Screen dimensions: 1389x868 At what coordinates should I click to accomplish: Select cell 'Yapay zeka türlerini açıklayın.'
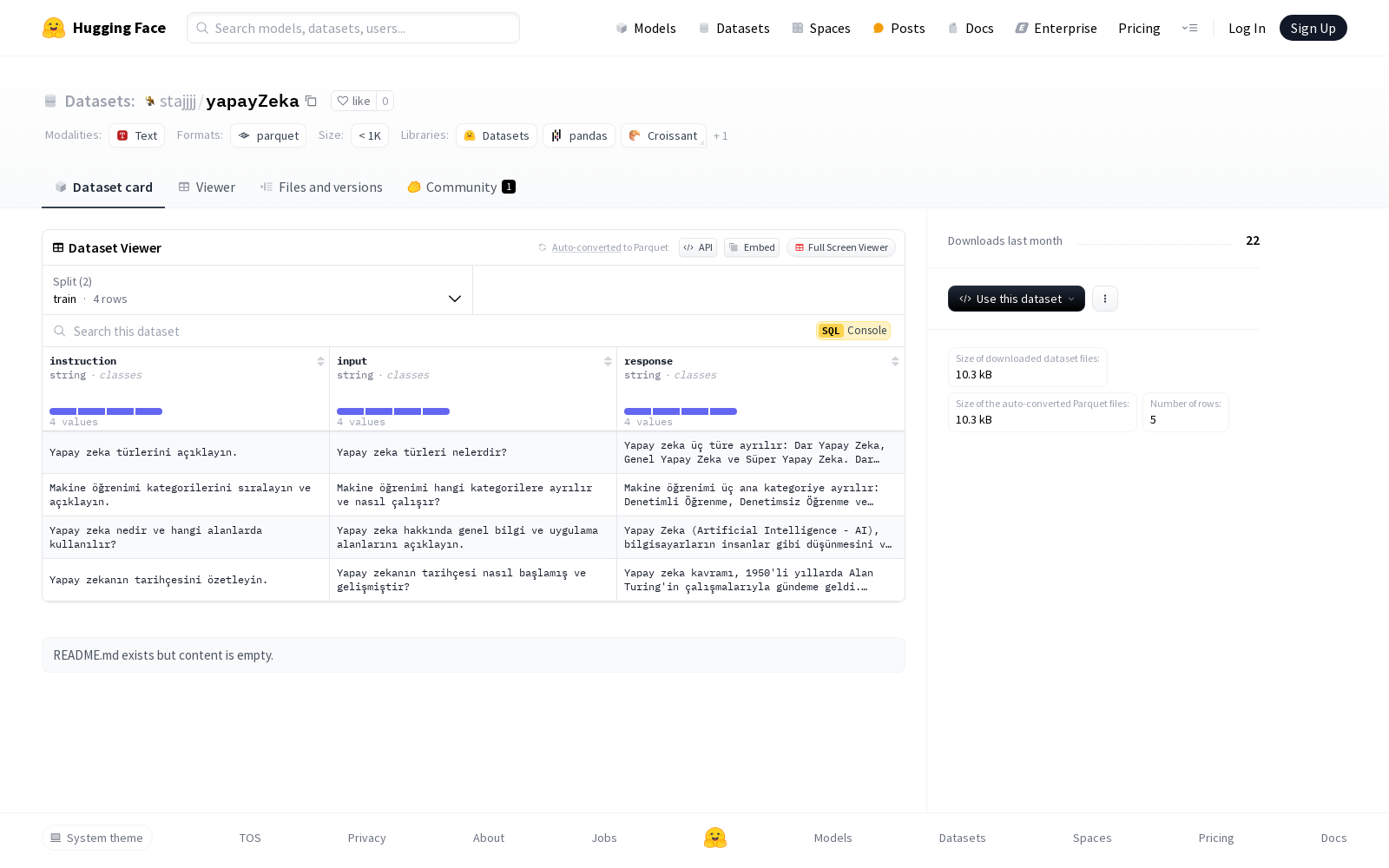tap(186, 452)
